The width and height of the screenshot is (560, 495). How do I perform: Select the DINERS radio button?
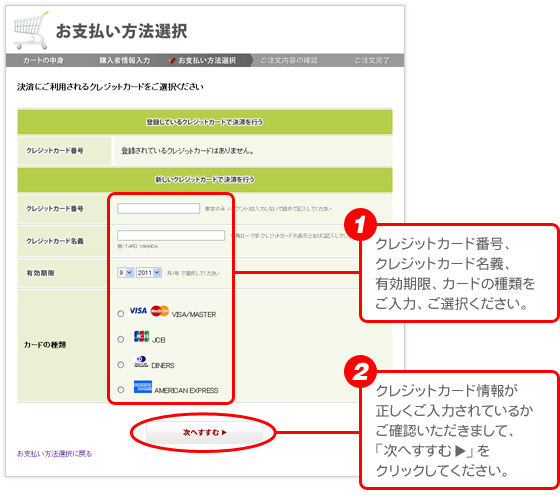point(121,365)
